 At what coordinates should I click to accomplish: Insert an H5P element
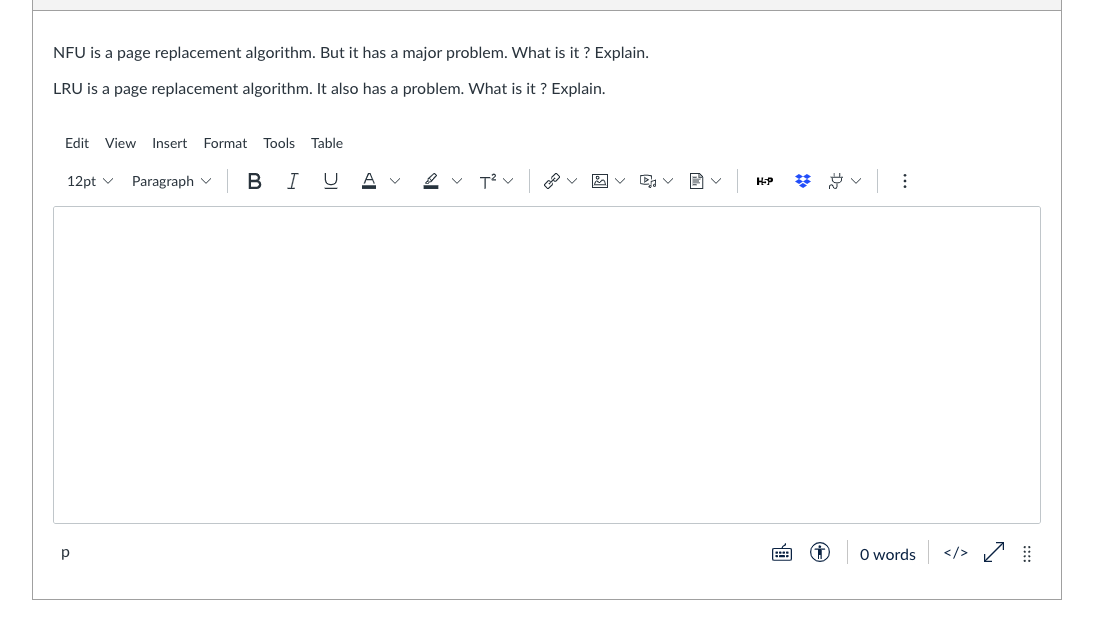click(764, 181)
